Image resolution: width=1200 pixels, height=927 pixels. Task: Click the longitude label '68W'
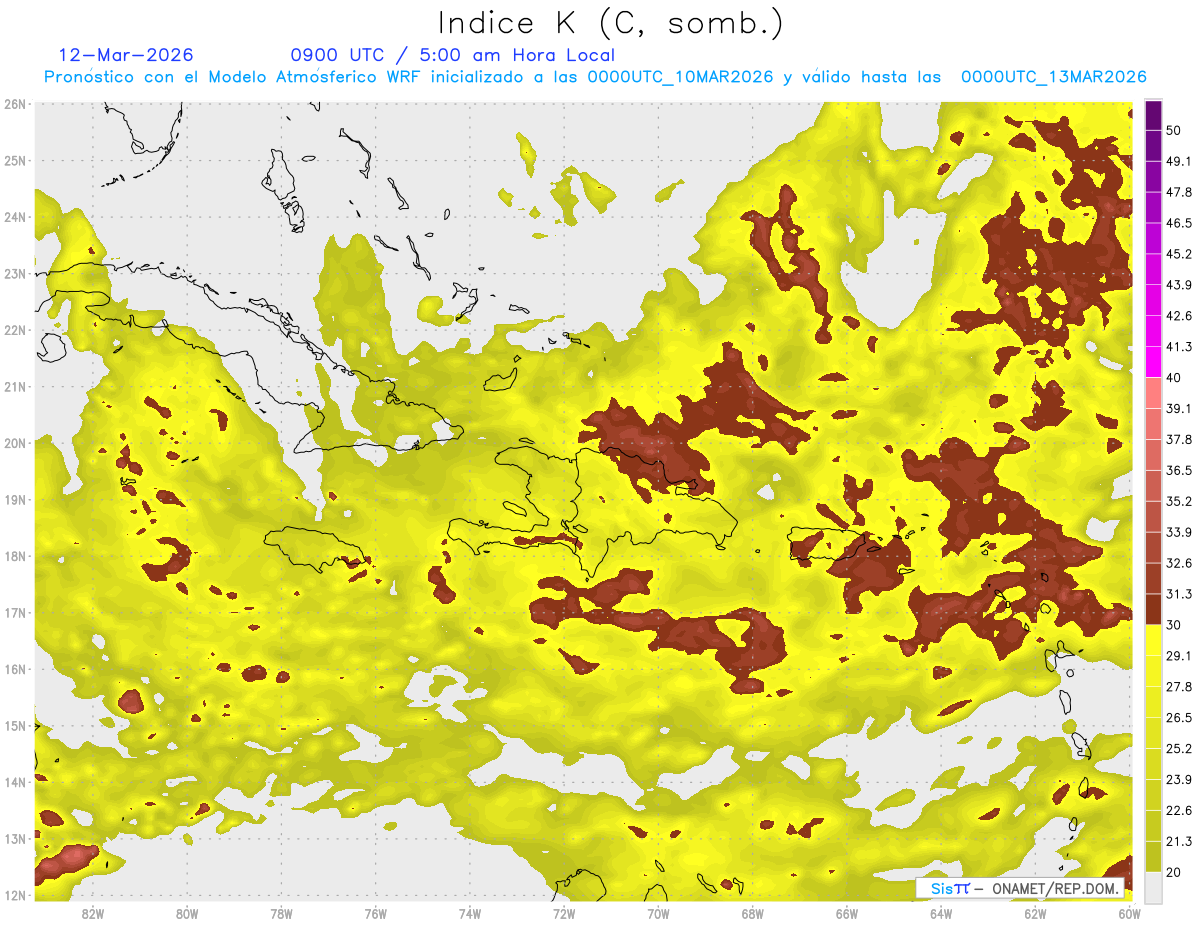pos(752,913)
